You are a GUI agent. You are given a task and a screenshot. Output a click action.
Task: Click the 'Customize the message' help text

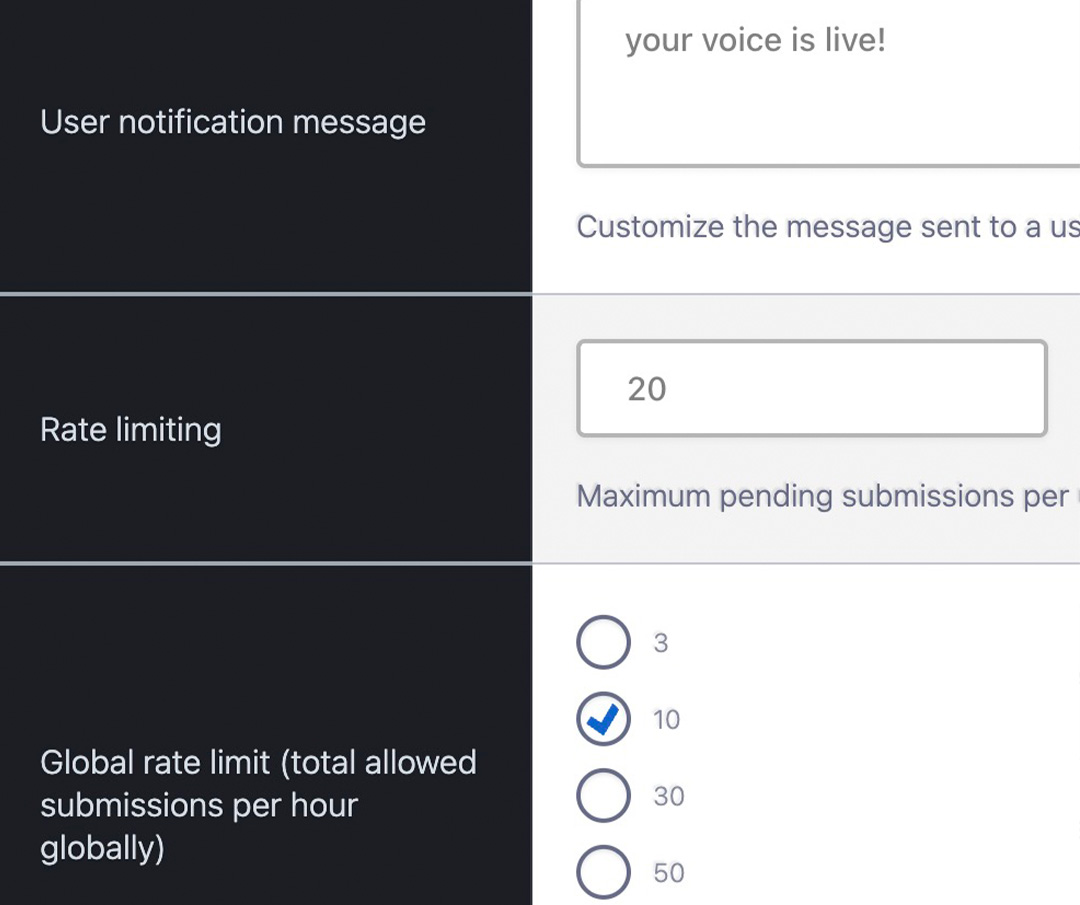[x=827, y=227]
